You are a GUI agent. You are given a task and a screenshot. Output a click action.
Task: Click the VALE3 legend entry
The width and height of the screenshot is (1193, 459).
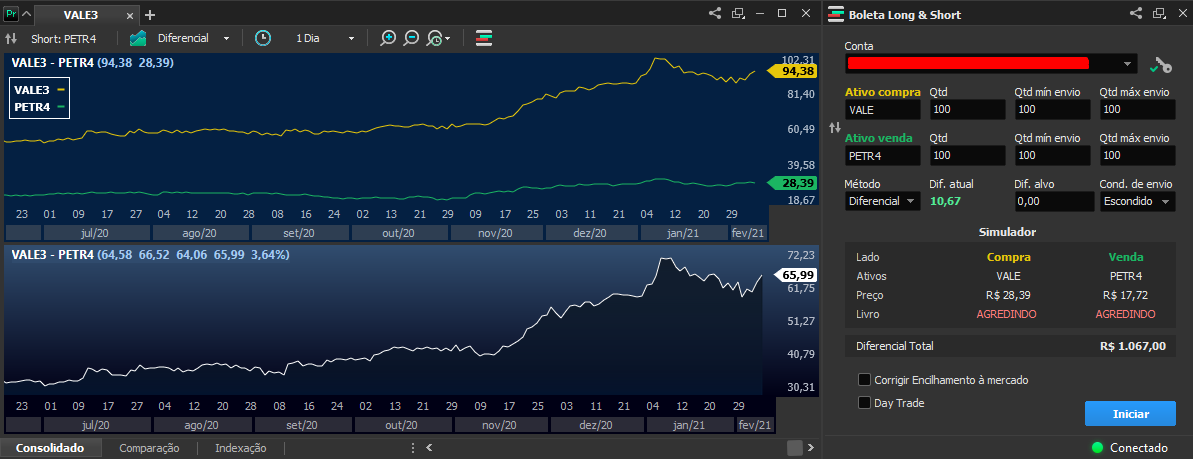(40, 89)
